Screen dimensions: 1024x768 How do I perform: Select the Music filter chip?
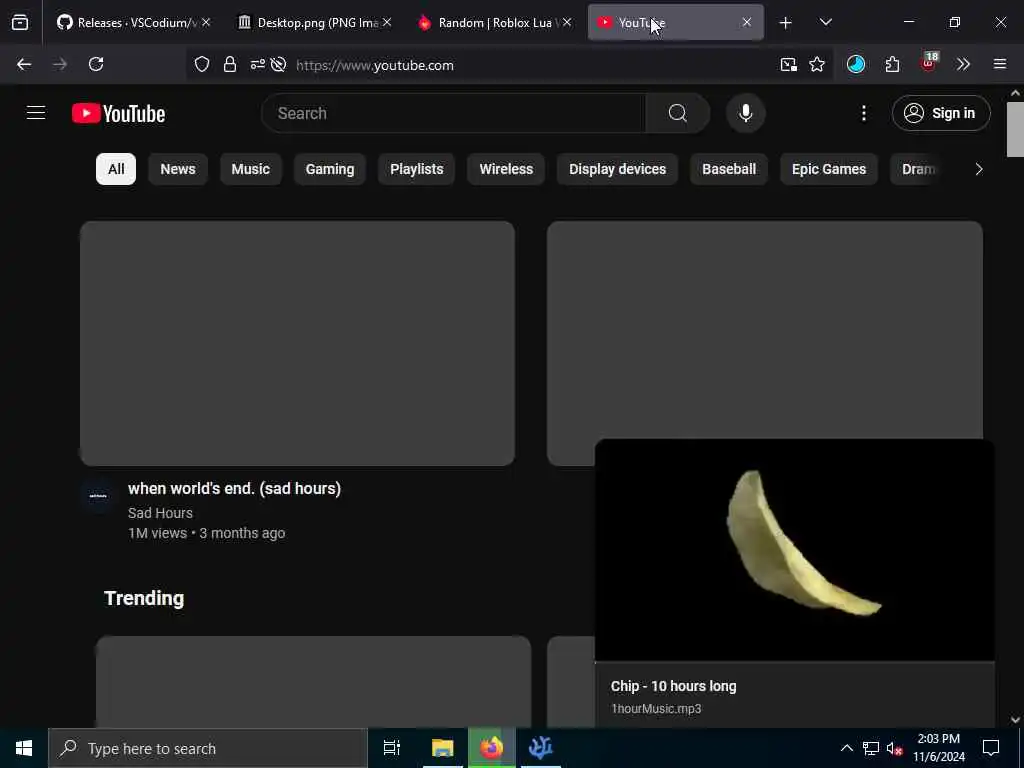(x=251, y=169)
